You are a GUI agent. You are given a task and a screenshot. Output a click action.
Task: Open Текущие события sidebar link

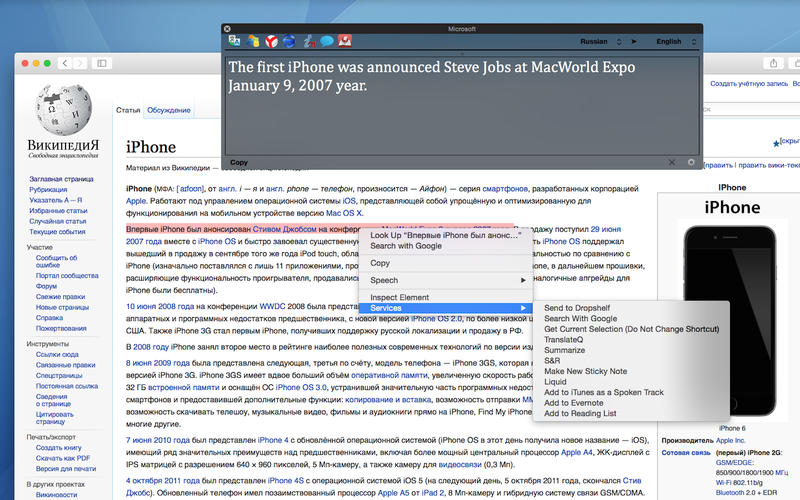(x=57, y=232)
